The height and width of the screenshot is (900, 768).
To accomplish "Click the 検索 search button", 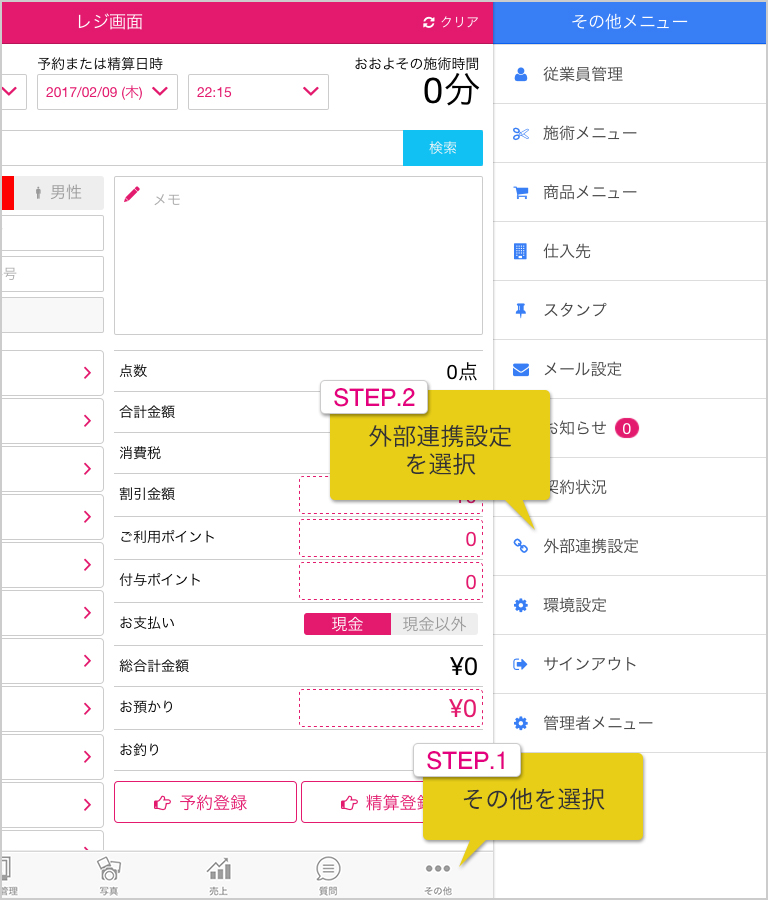I will pyautogui.click(x=443, y=148).
